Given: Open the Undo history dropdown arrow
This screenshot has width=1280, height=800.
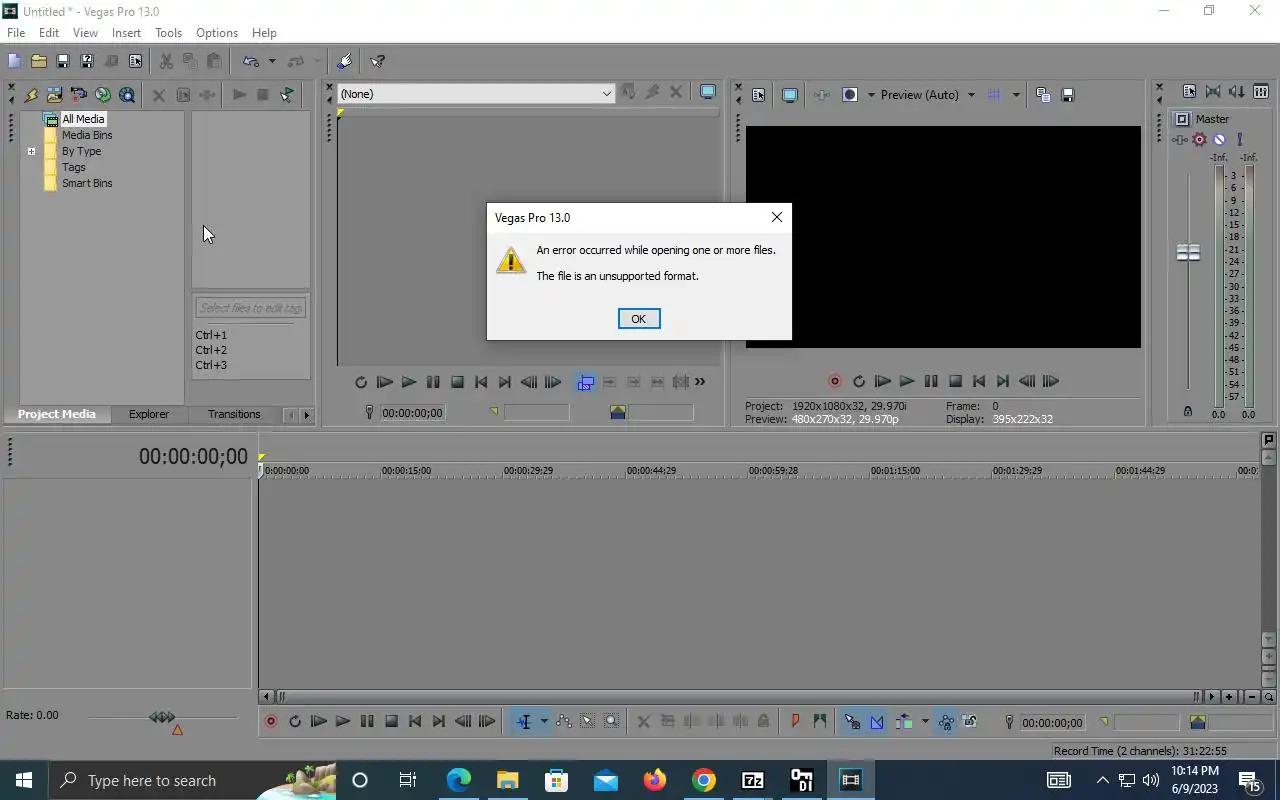Looking at the screenshot, I should [x=271, y=61].
